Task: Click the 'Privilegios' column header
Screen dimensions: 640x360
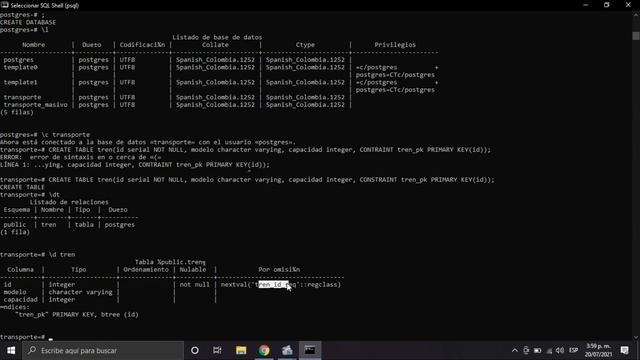Action: 395,44
